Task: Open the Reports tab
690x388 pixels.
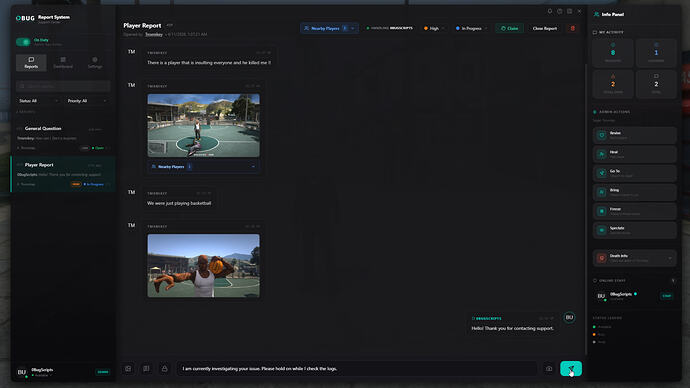Action: click(31, 62)
